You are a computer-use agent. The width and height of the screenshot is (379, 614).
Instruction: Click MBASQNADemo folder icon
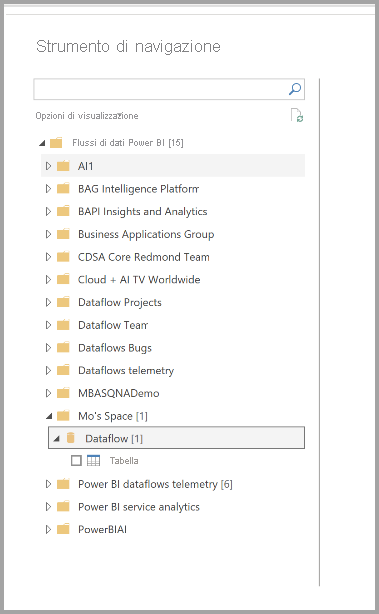coord(63,393)
